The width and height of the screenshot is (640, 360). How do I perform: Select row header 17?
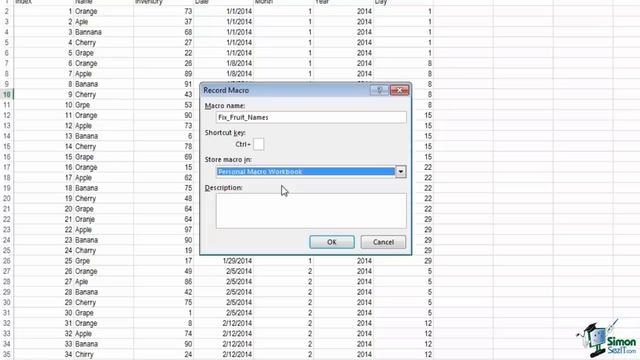[x=7, y=167]
